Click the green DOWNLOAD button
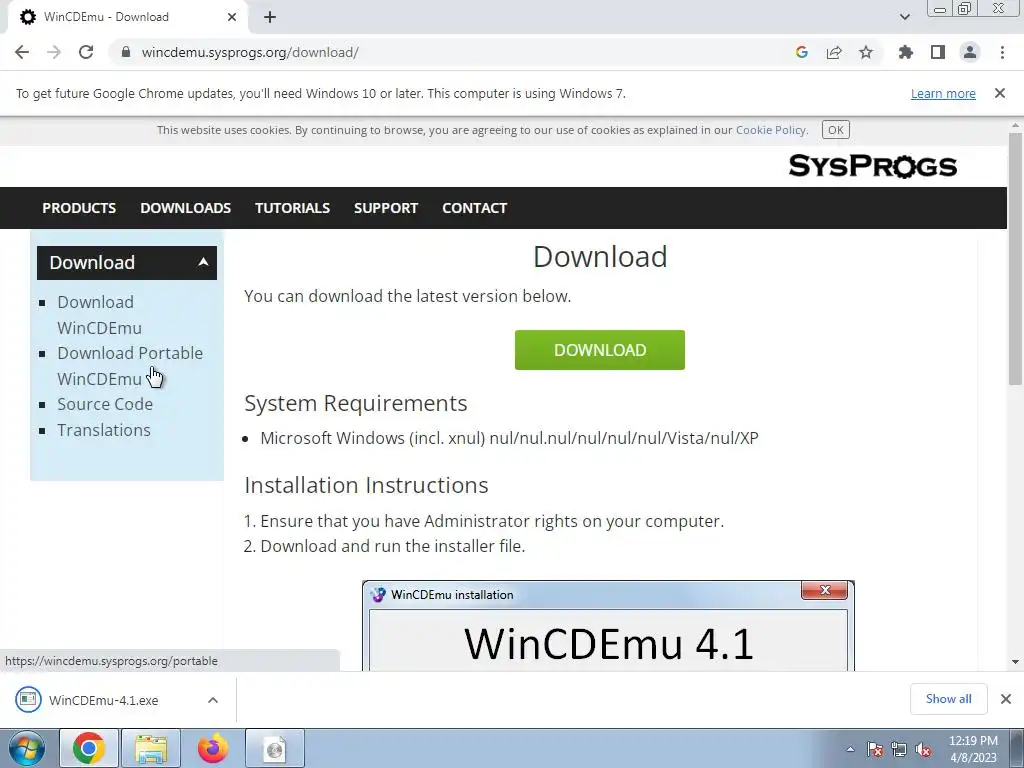Image resolution: width=1024 pixels, height=768 pixels. (600, 350)
